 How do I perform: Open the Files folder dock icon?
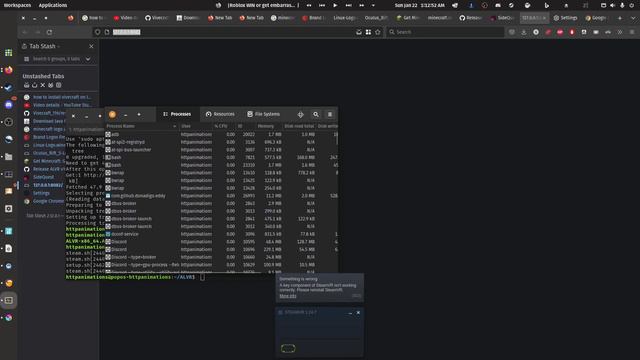(x=9, y=157)
